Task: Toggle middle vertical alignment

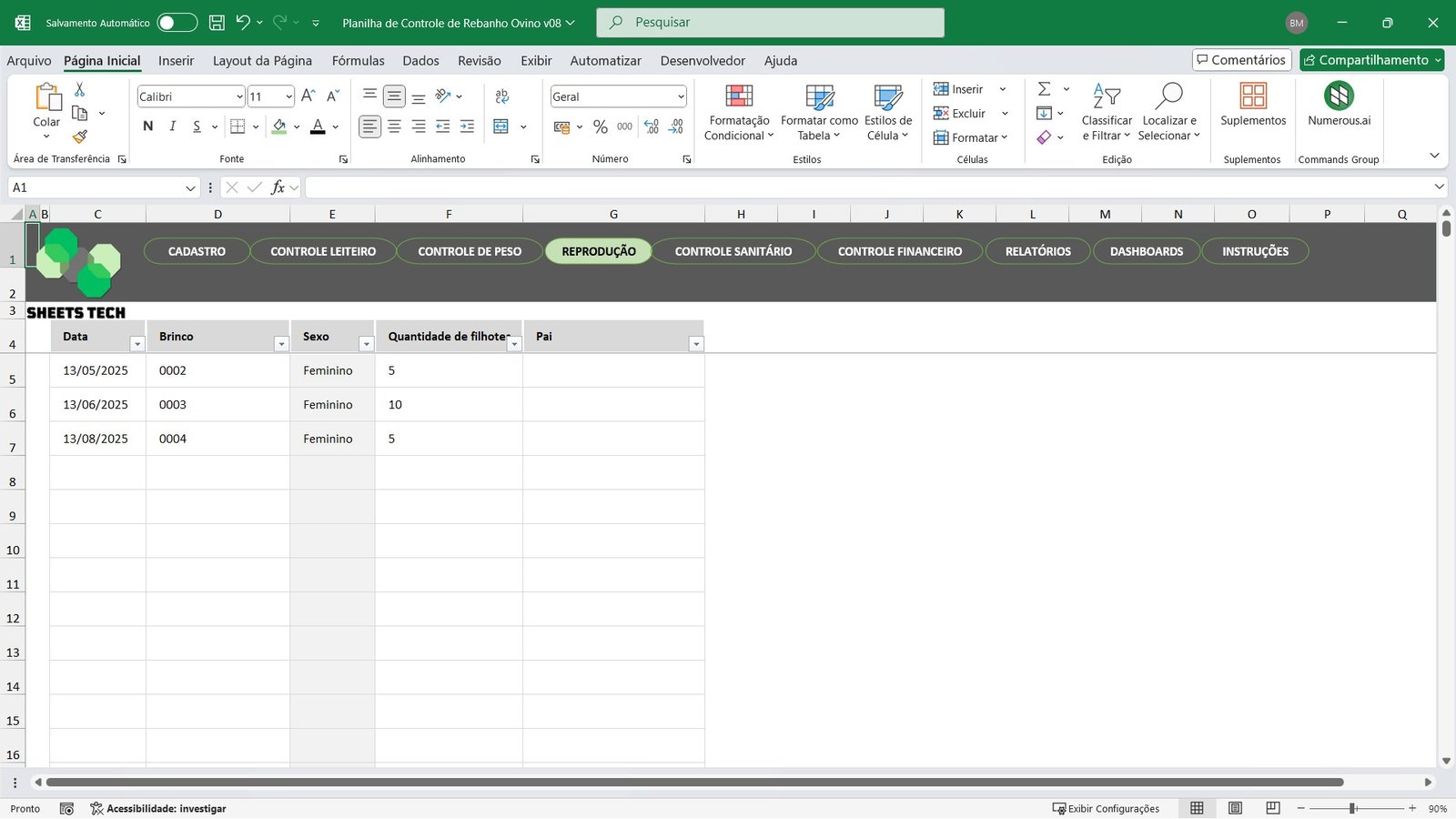Action: click(x=394, y=96)
